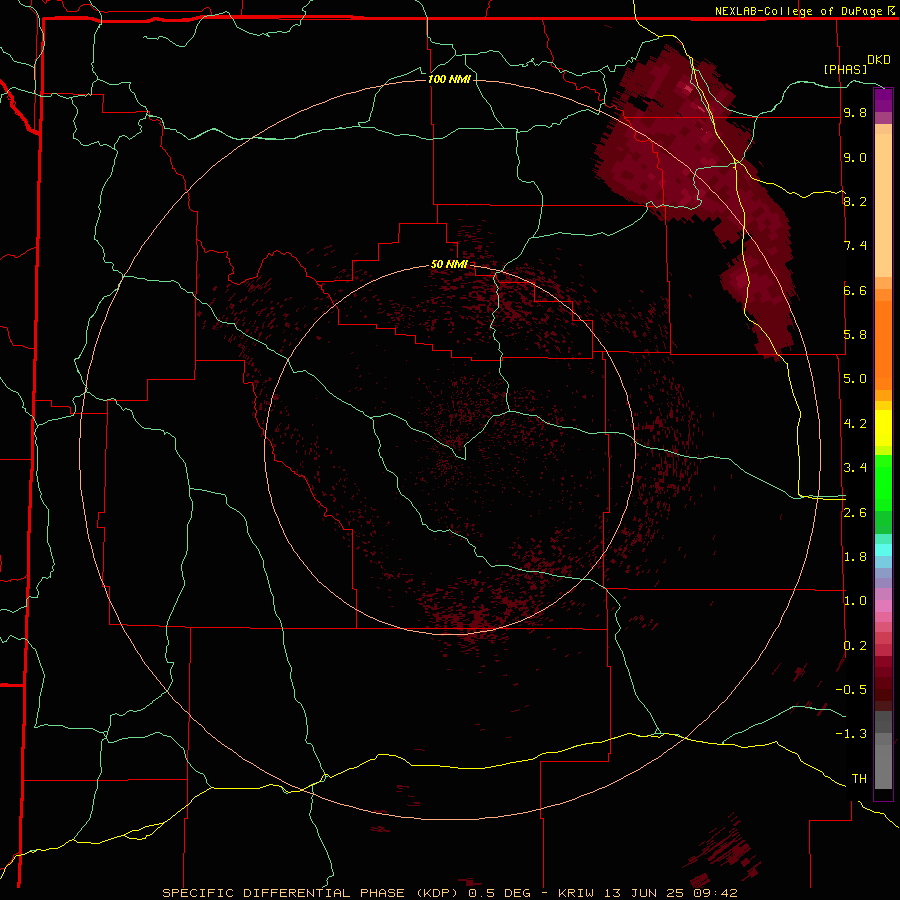The image size is (900, 900).
Task: Click the [PHAS] units label
Action: tap(845, 69)
